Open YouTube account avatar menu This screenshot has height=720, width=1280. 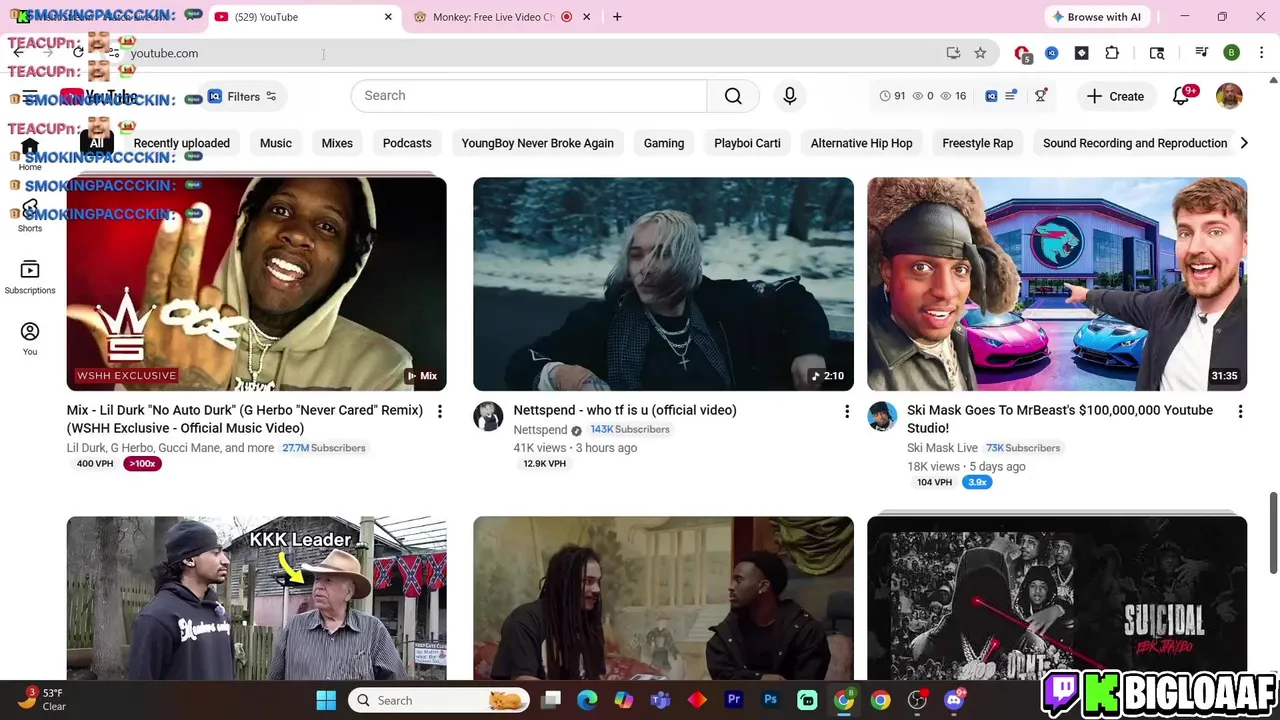(1229, 96)
